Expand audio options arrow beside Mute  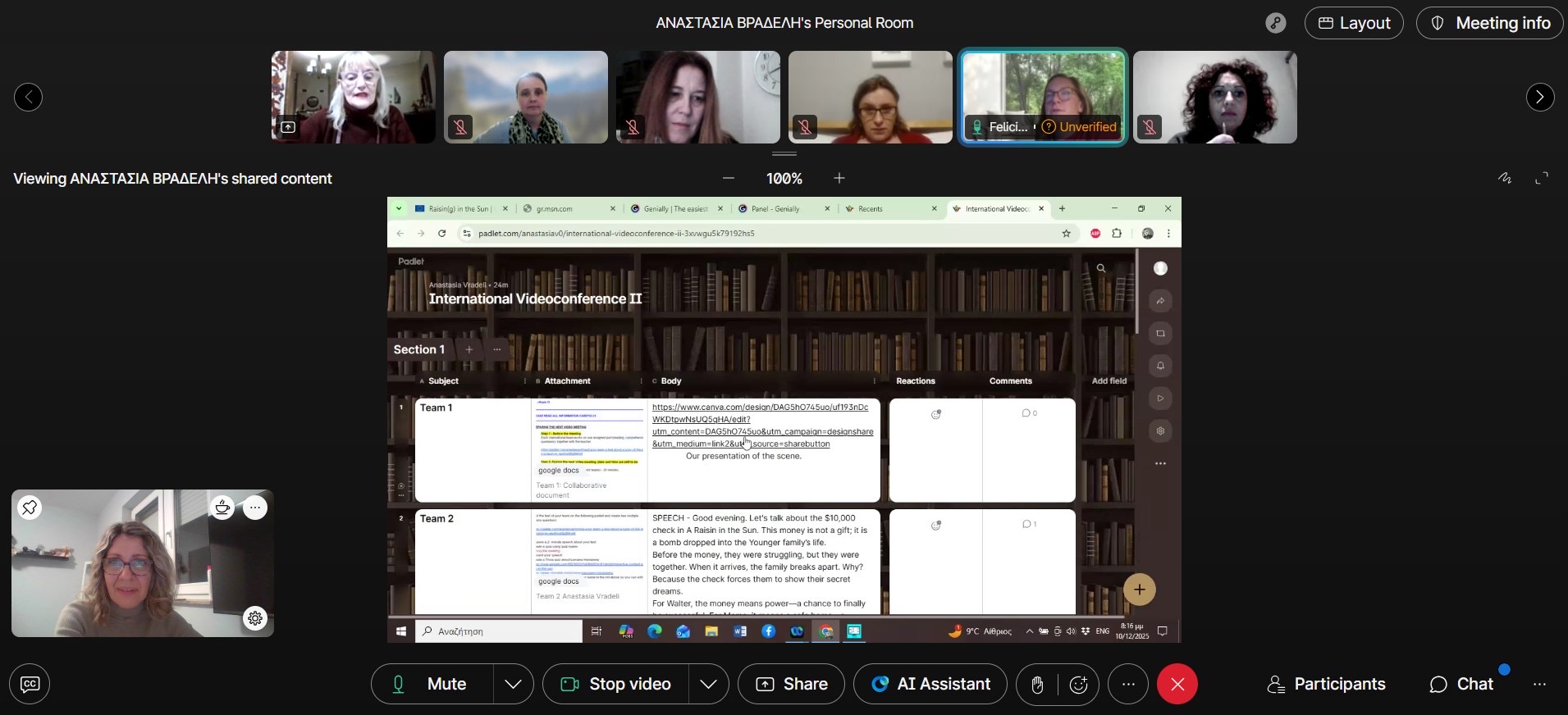point(513,684)
